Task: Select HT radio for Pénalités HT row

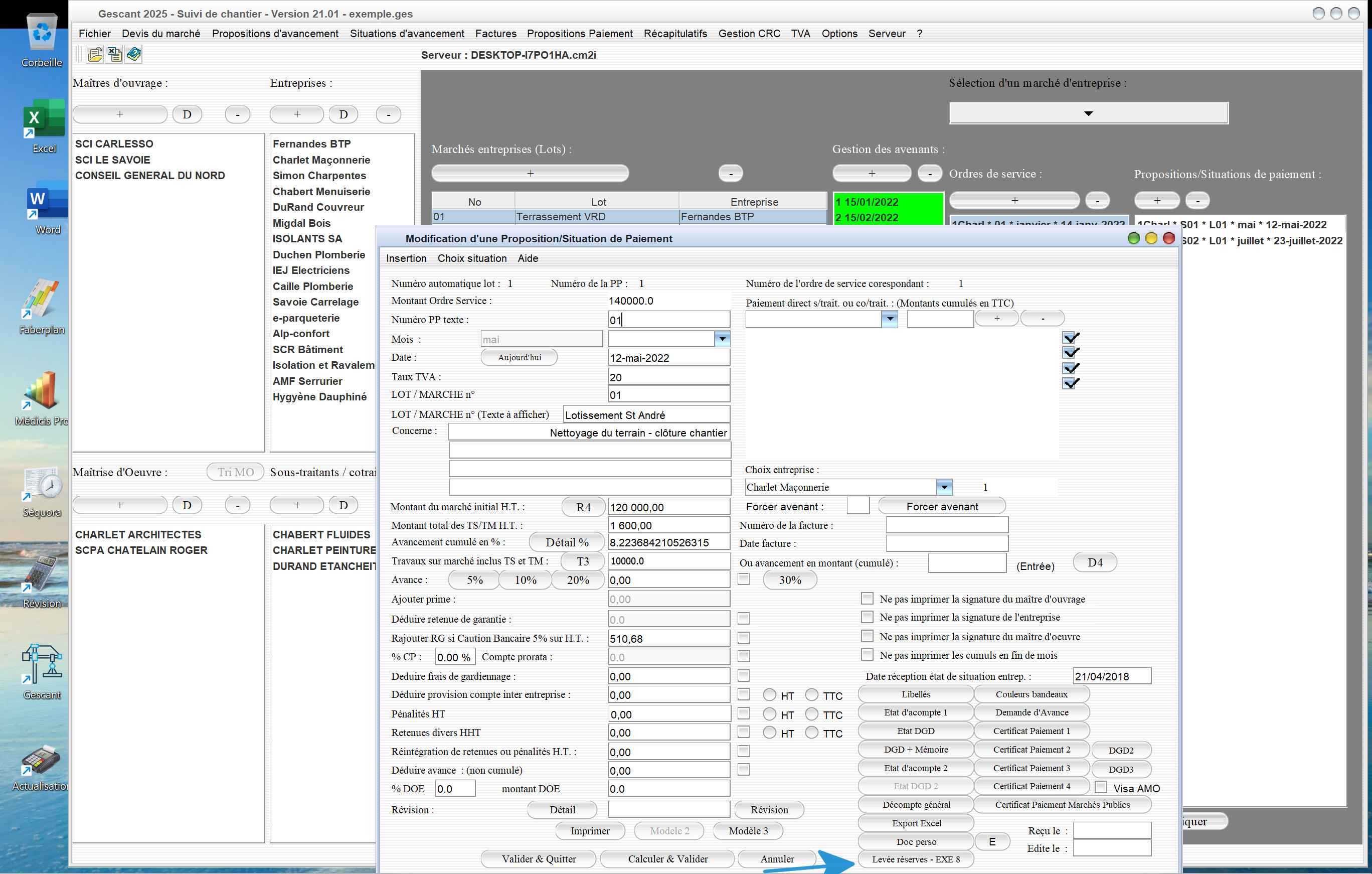Action: [769, 714]
